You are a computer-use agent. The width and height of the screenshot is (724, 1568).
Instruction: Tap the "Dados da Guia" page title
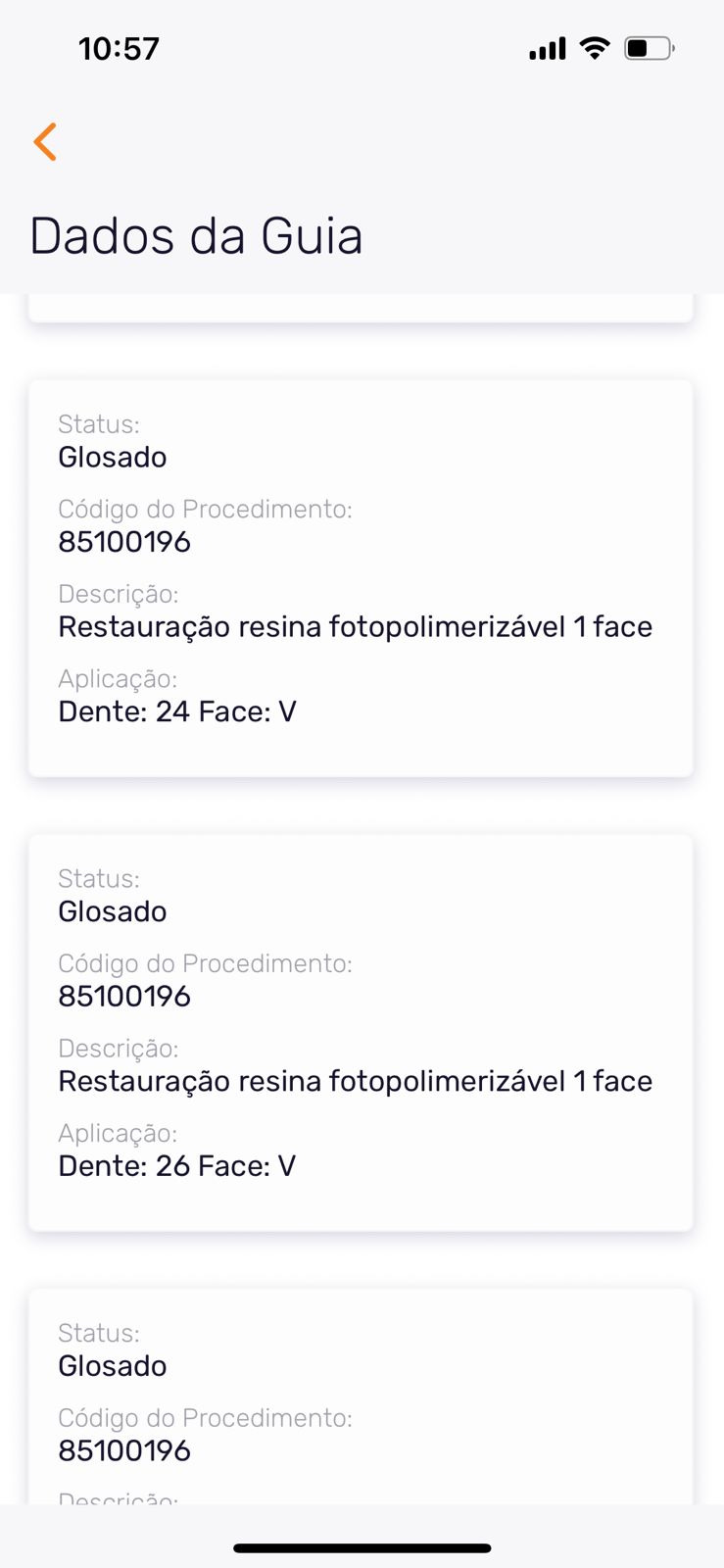196,236
